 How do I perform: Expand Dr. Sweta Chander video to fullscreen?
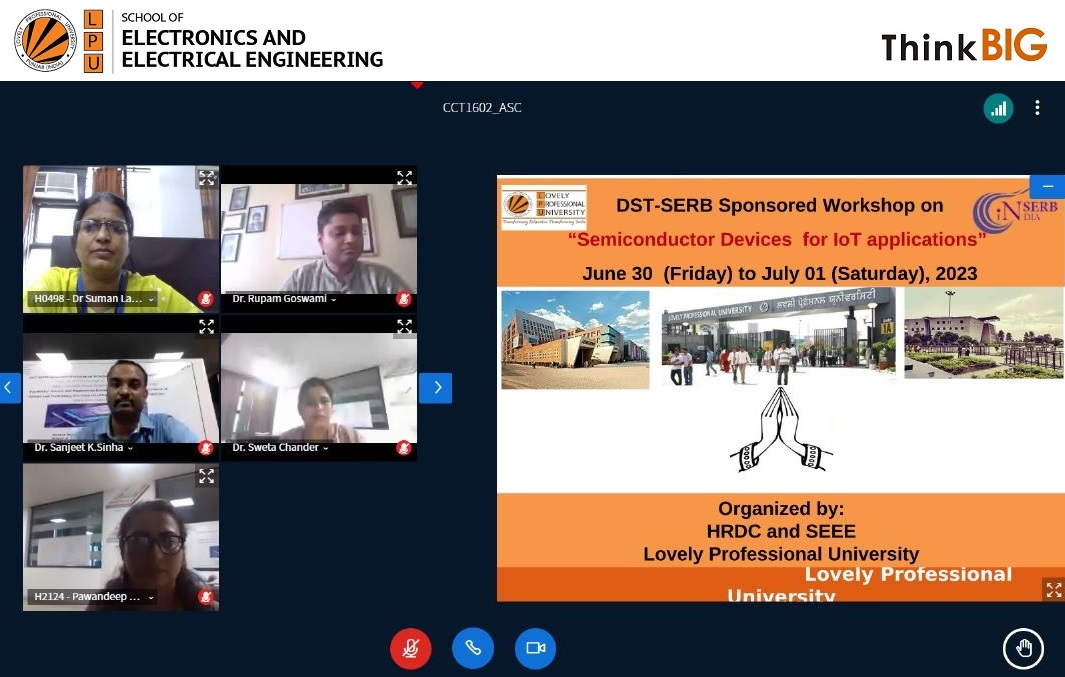(x=405, y=327)
